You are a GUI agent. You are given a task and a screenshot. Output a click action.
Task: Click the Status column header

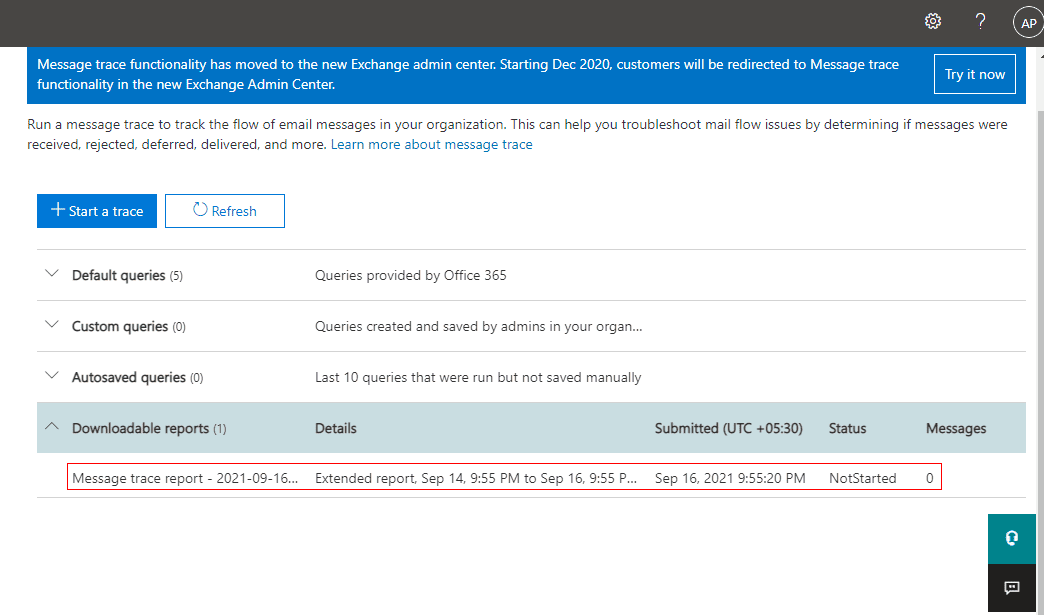(847, 428)
